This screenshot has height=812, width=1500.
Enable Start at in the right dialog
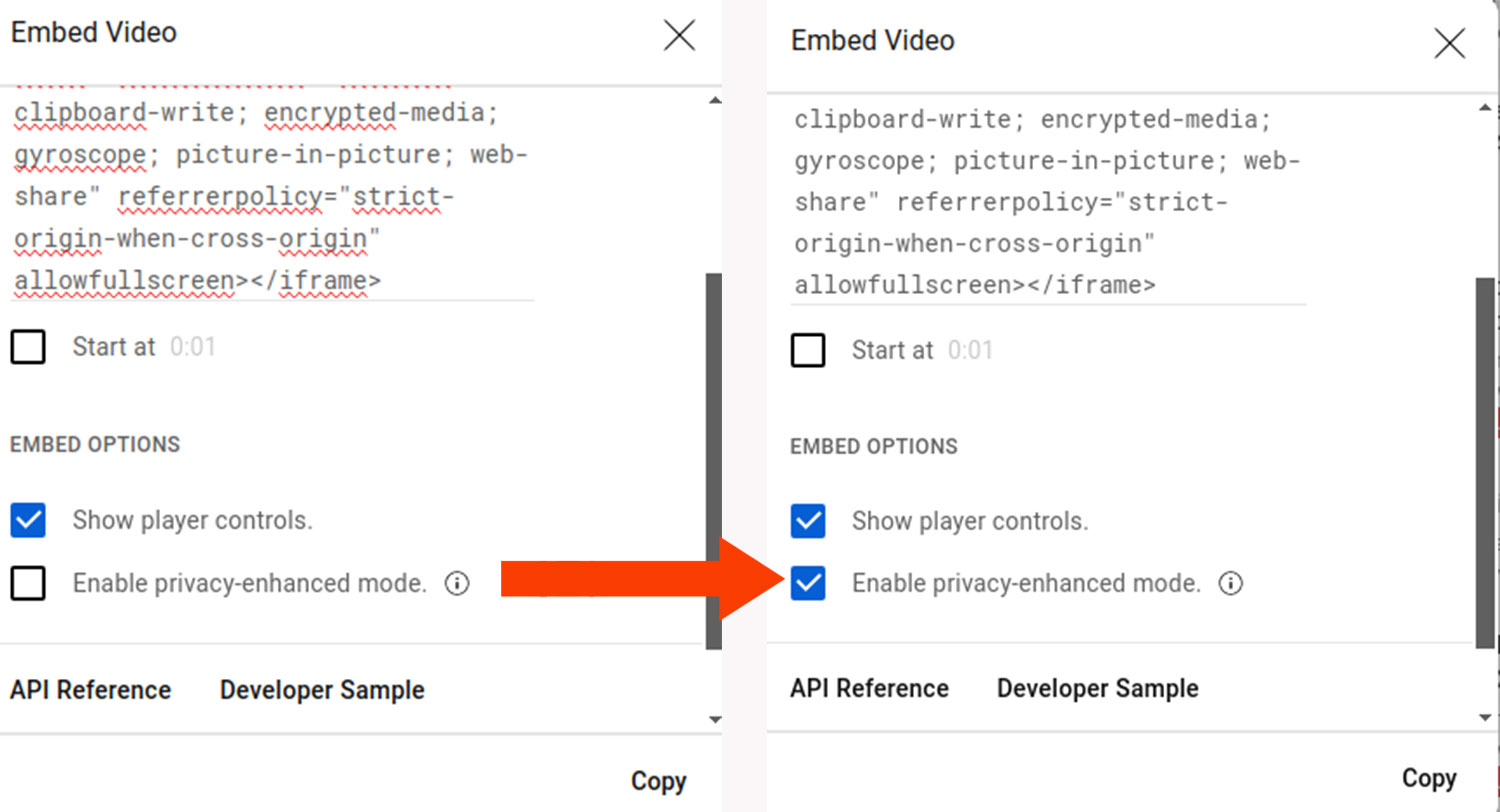(x=807, y=350)
